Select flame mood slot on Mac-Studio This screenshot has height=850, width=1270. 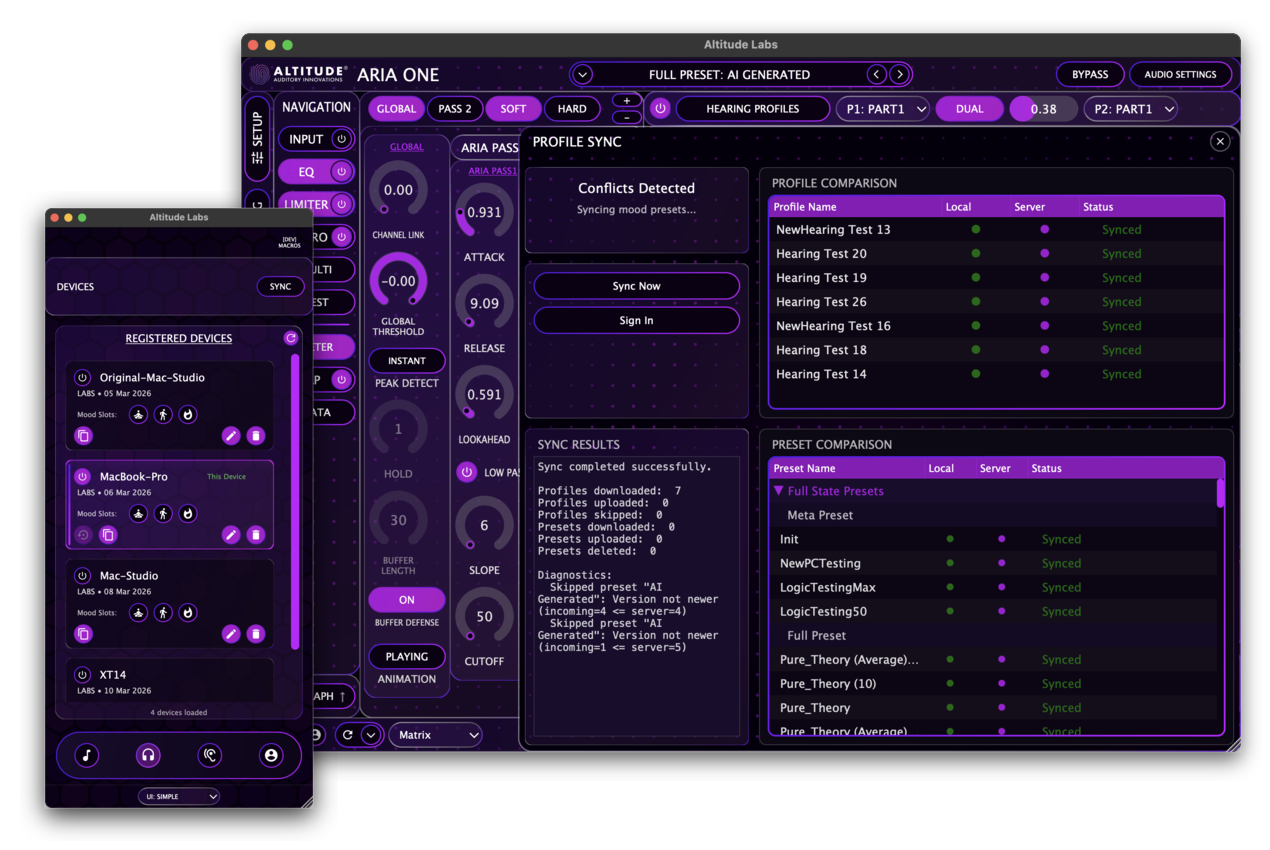coord(188,613)
